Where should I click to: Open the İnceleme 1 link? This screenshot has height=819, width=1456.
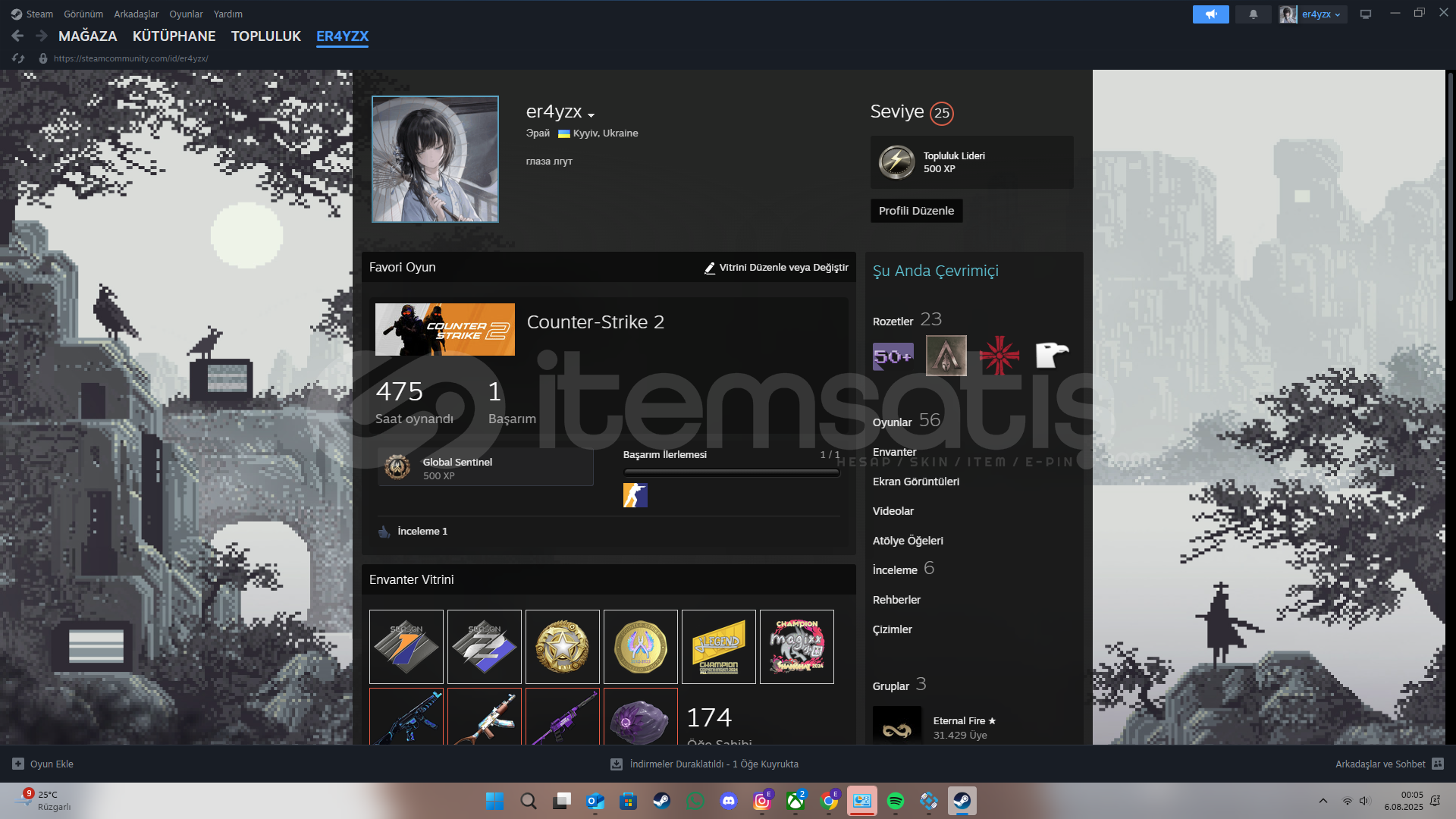422,532
